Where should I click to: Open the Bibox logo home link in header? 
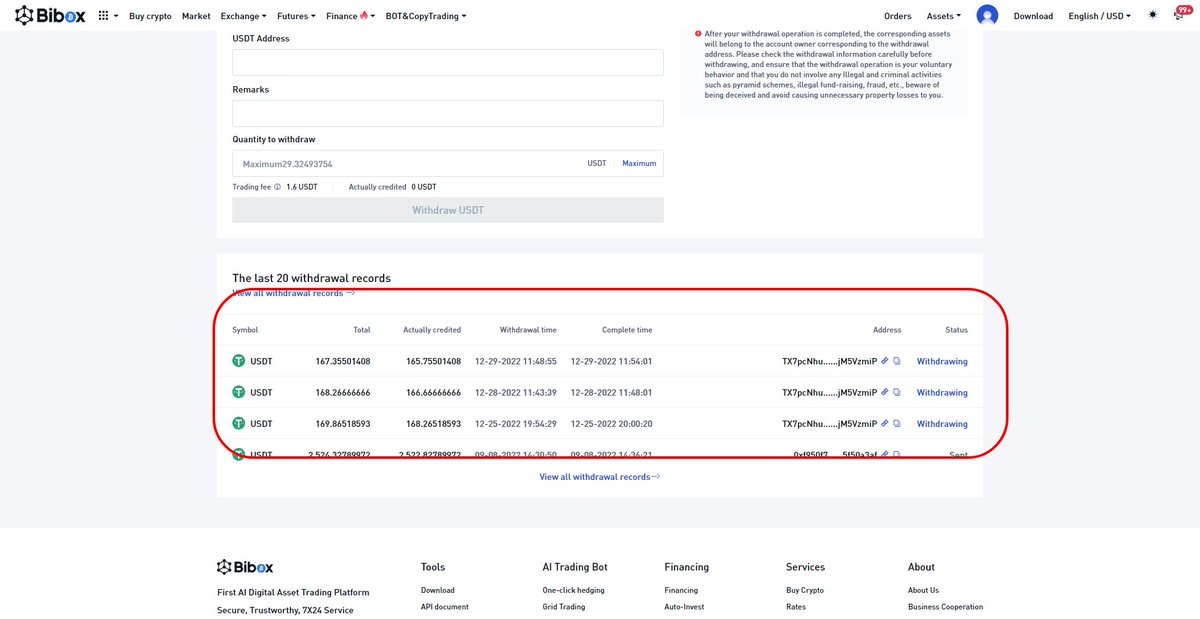[52, 16]
